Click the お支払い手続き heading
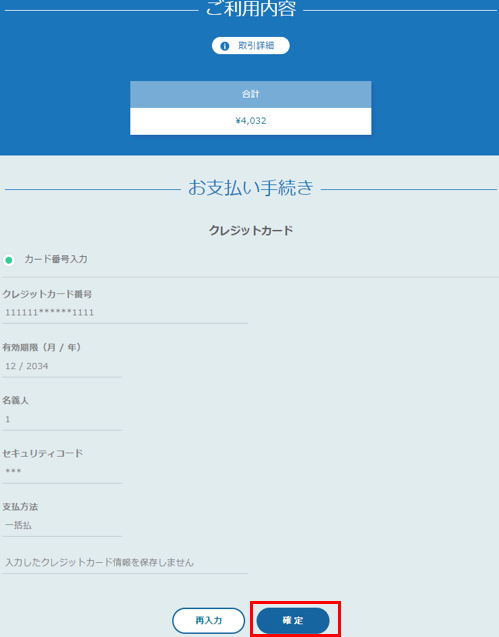499x637 pixels. click(x=251, y=188)
